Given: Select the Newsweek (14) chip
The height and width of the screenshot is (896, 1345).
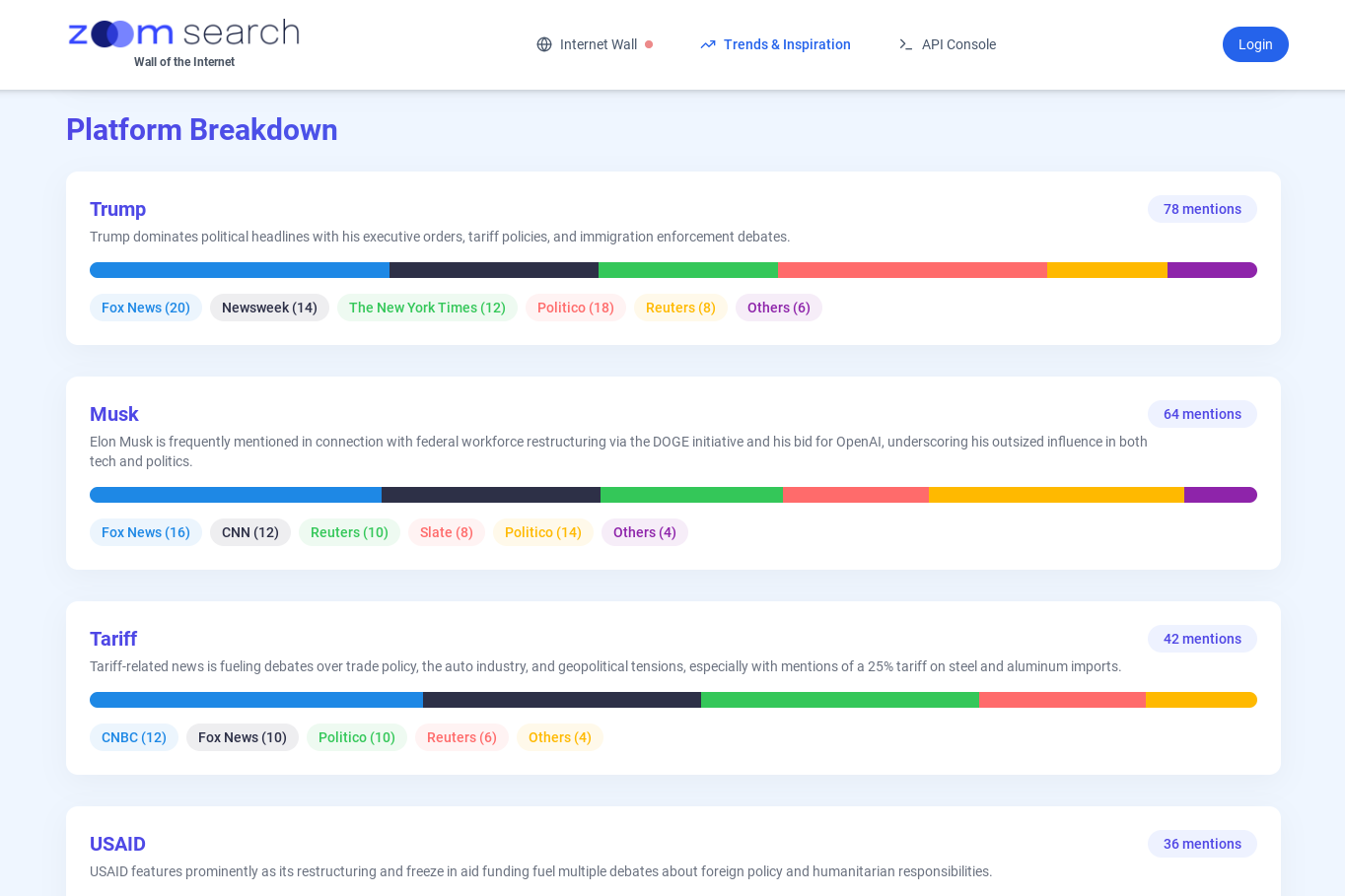Looking at the screenshot, I should pos(269,308).
